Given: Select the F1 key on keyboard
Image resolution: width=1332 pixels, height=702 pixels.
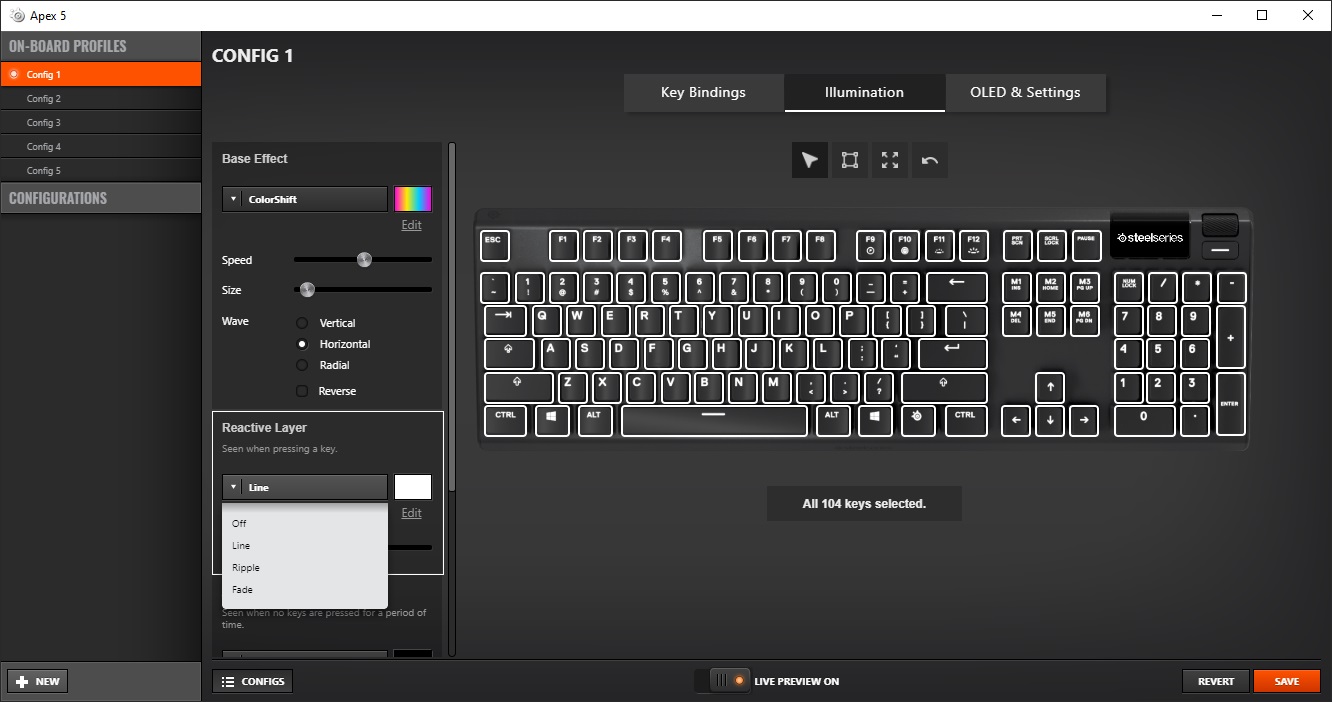Looking at the screenshot, I should [x=562, y=246].
